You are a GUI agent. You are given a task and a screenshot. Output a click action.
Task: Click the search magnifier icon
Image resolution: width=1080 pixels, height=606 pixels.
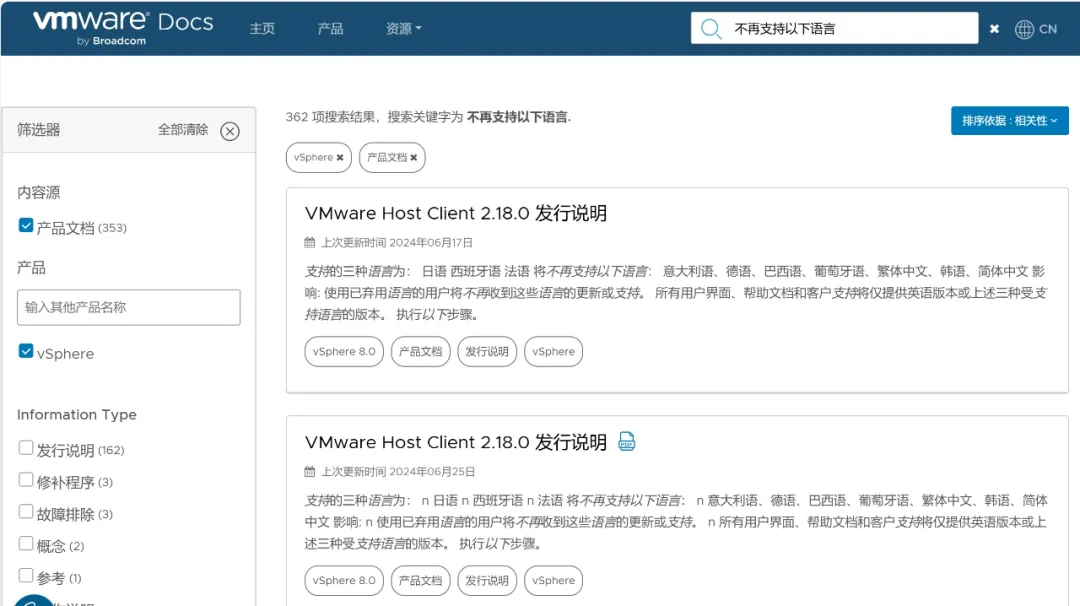tap(711, 29)
